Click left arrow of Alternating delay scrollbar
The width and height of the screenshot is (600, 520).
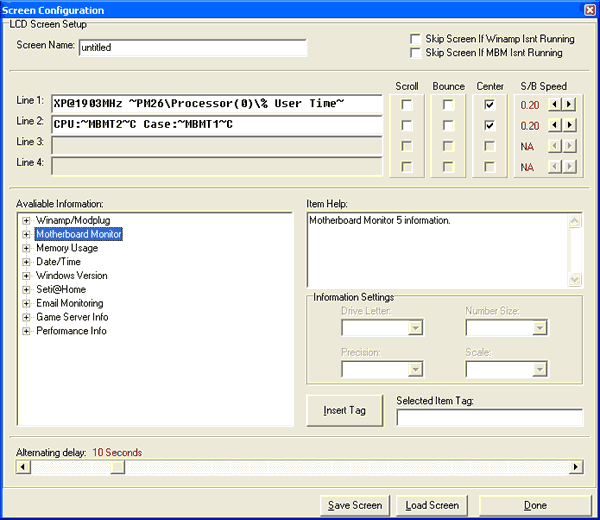[23, 467]
